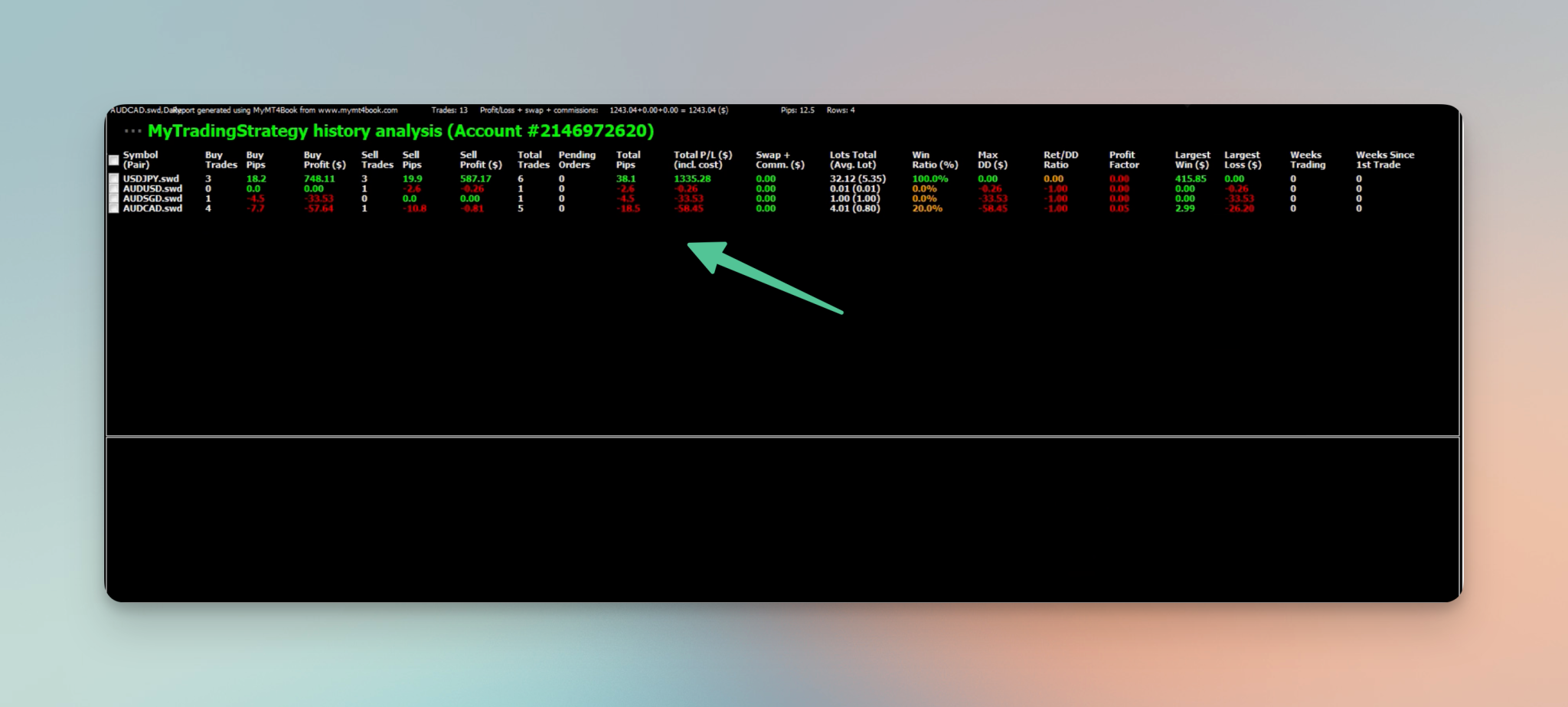Tick the AUDSGD.swd row checkbox
The image size is (1568, 707).
click(114, 198)
